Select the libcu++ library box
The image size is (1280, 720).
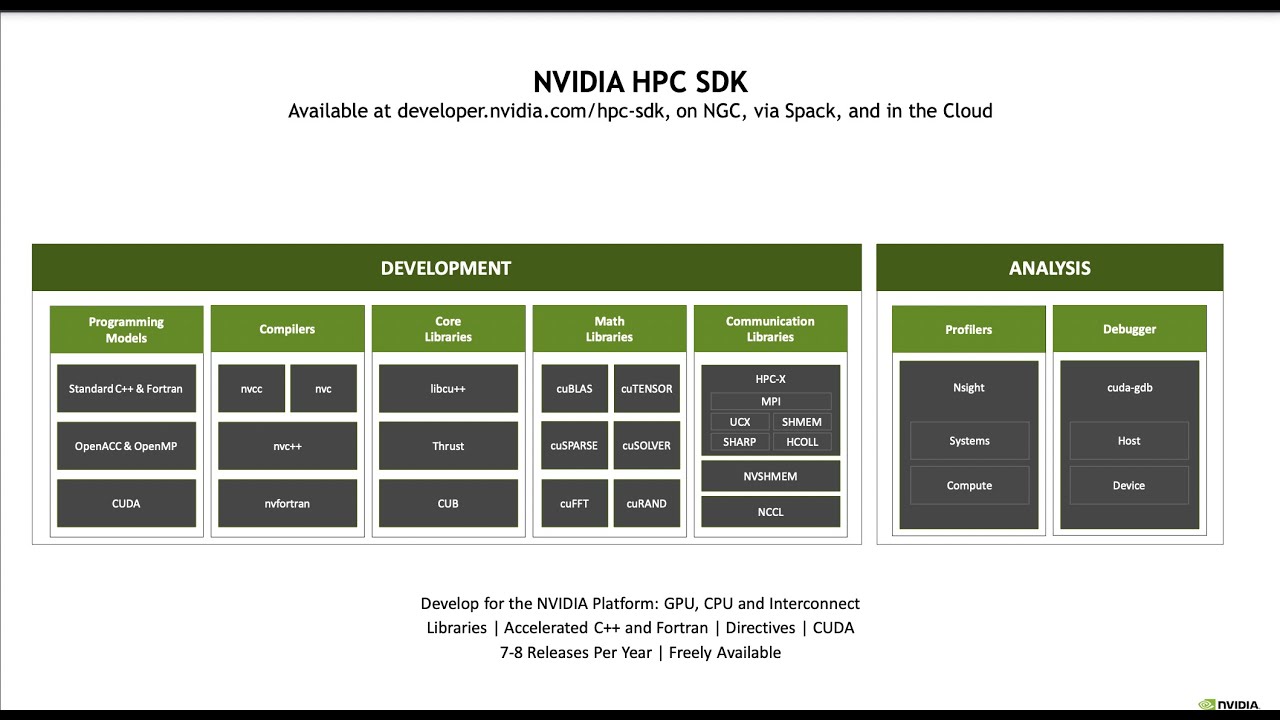pos(448,388)
